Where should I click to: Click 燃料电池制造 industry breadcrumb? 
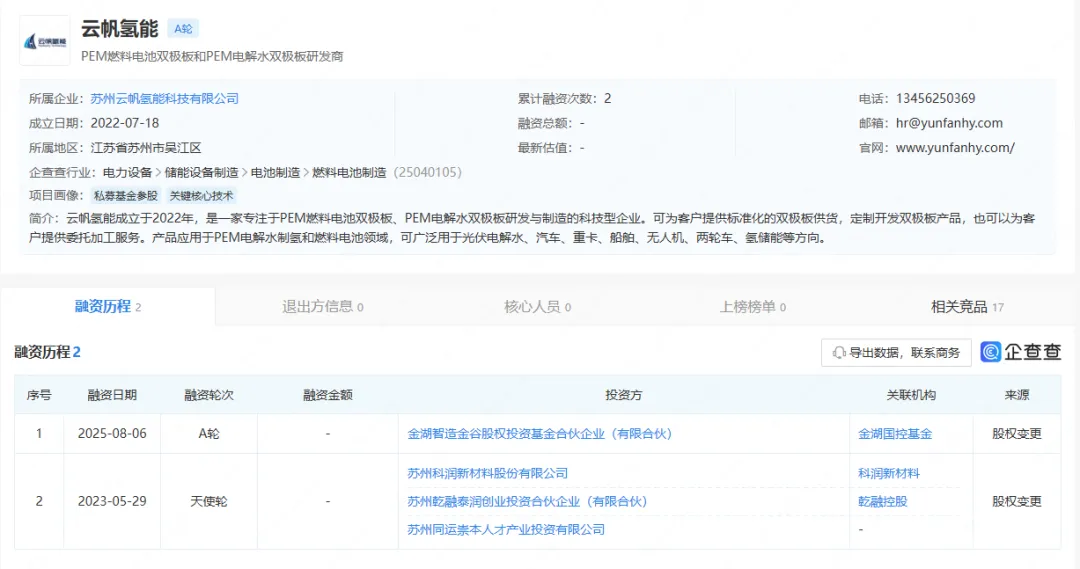[x=349, y=172]
